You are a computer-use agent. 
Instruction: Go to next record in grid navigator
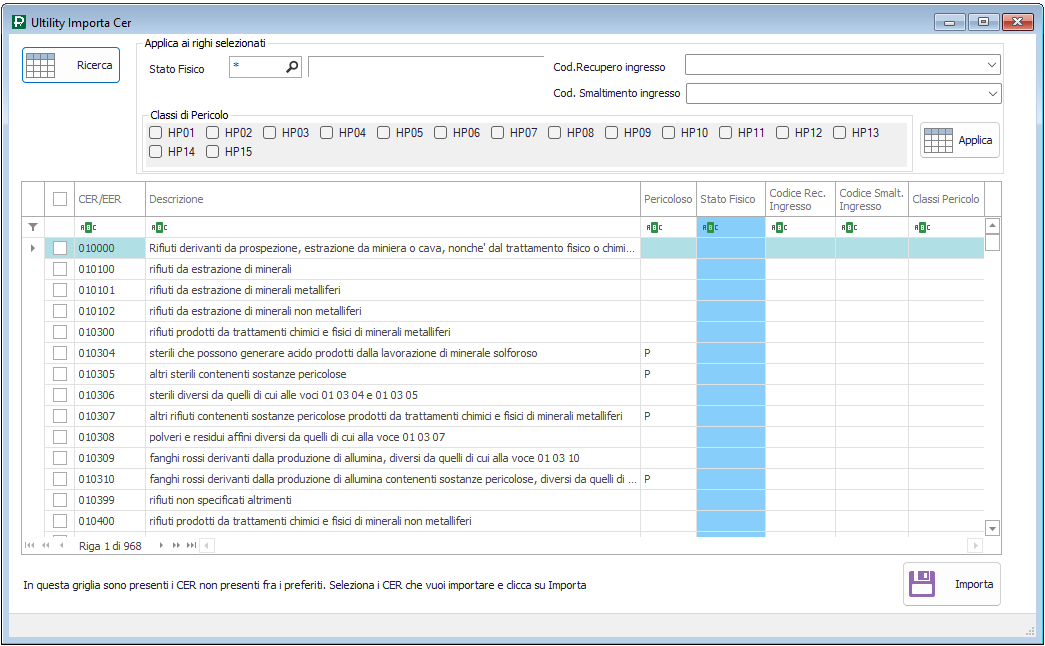[x=162, y=546]
